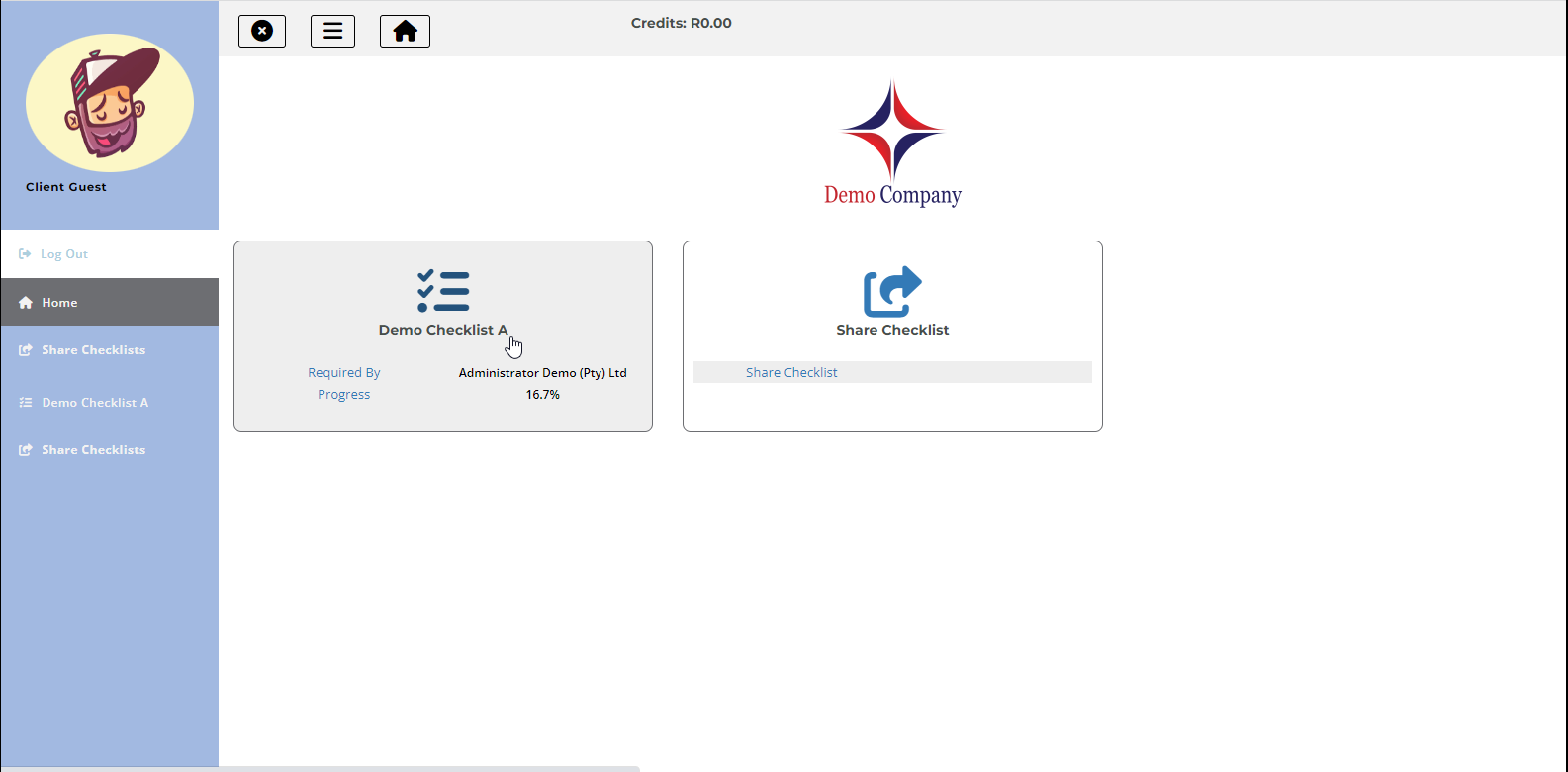
Task: Click the Share Checklist card heading
Action: [x=892, y=330]
